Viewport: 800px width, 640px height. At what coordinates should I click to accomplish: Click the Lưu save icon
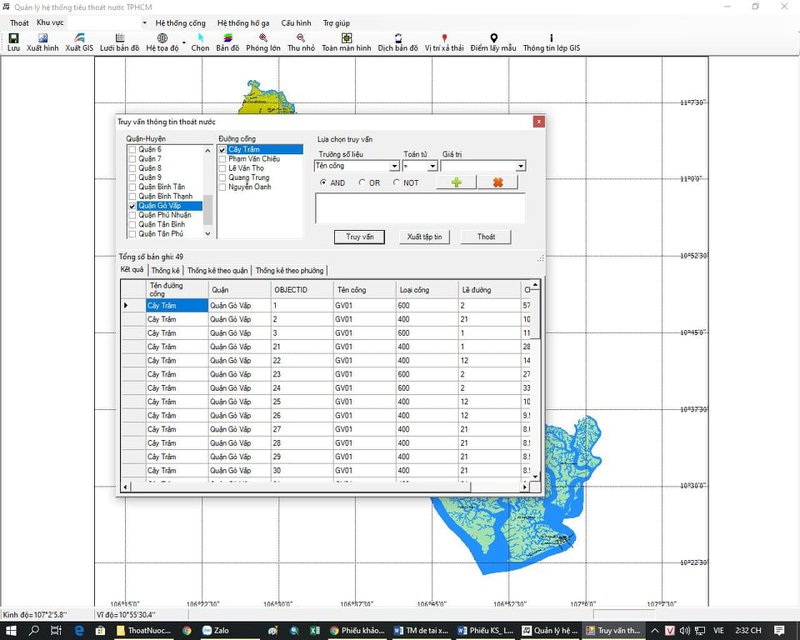pos(13,38)
